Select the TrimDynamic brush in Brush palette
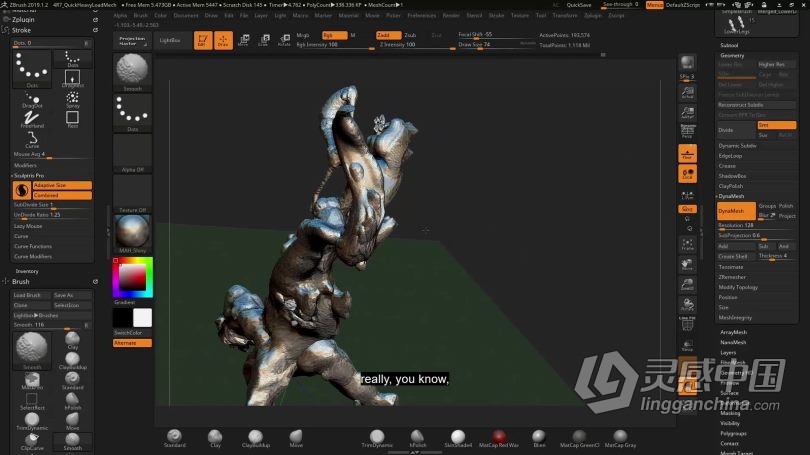810x455 pixels. 32,421
